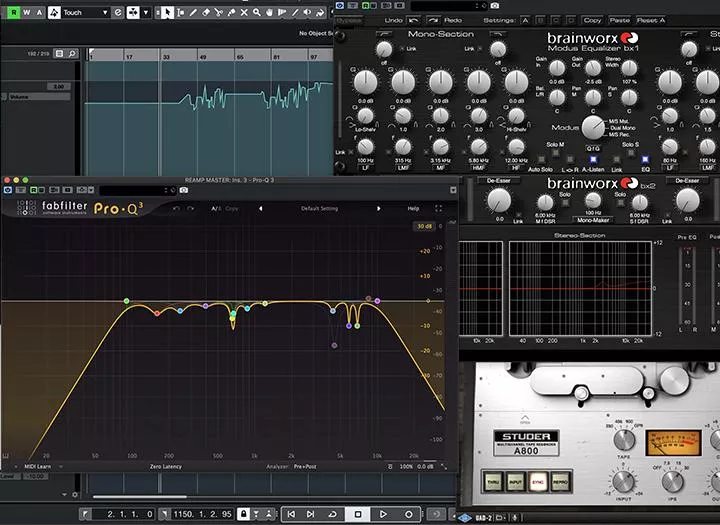
Task: Toggle Pro-Q 3 full screen mode
Action: click(x=439, y=209)
